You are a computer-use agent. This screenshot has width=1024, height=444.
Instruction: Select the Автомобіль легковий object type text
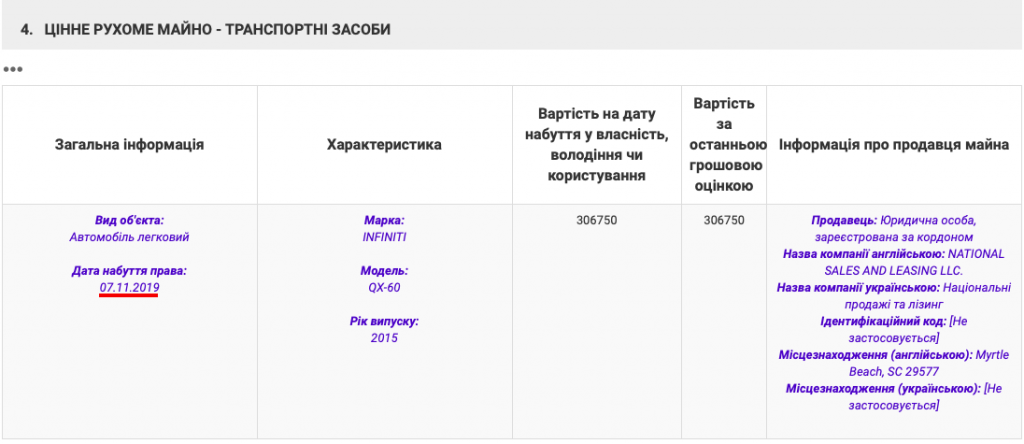pyautogui.click(x=129, y=237)
